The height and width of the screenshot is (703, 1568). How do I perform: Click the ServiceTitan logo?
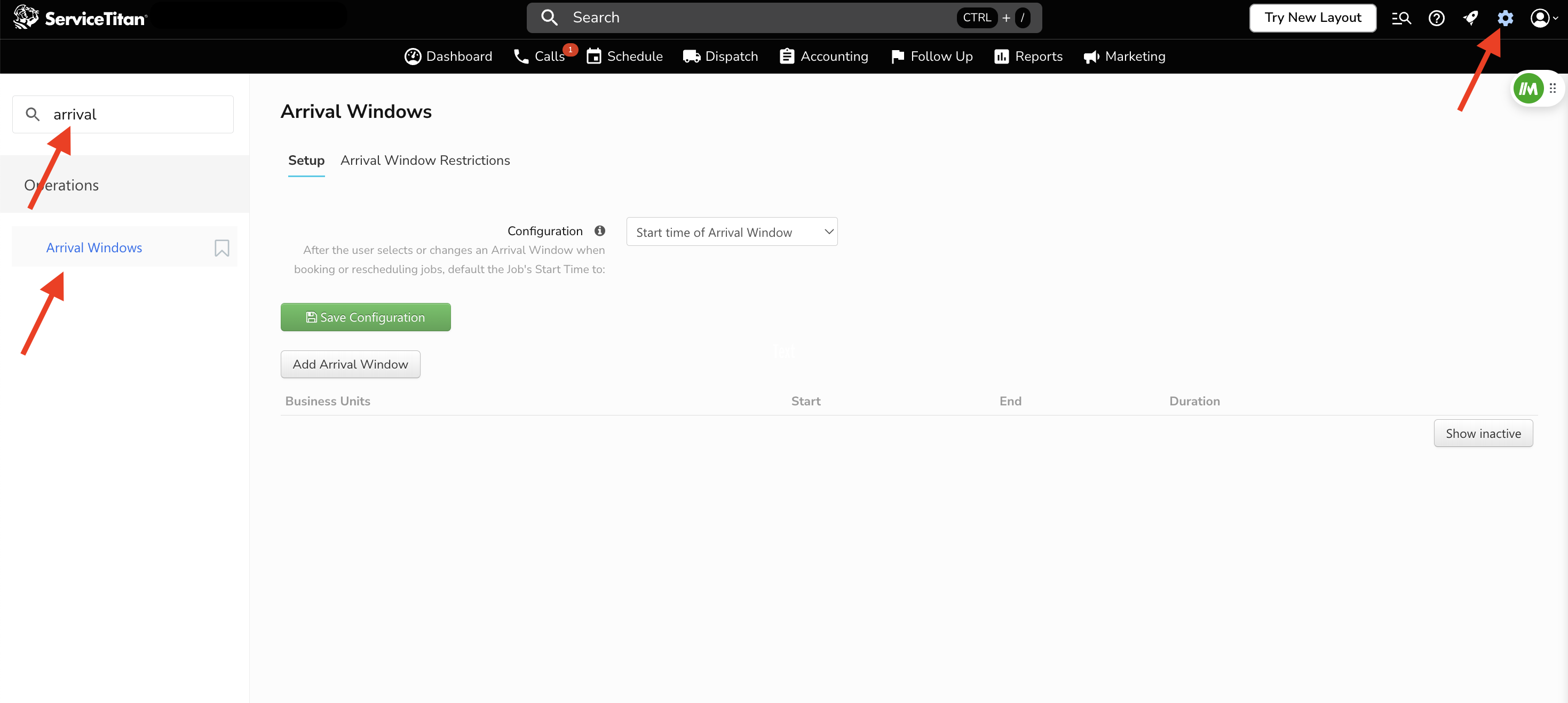(80, 18)
